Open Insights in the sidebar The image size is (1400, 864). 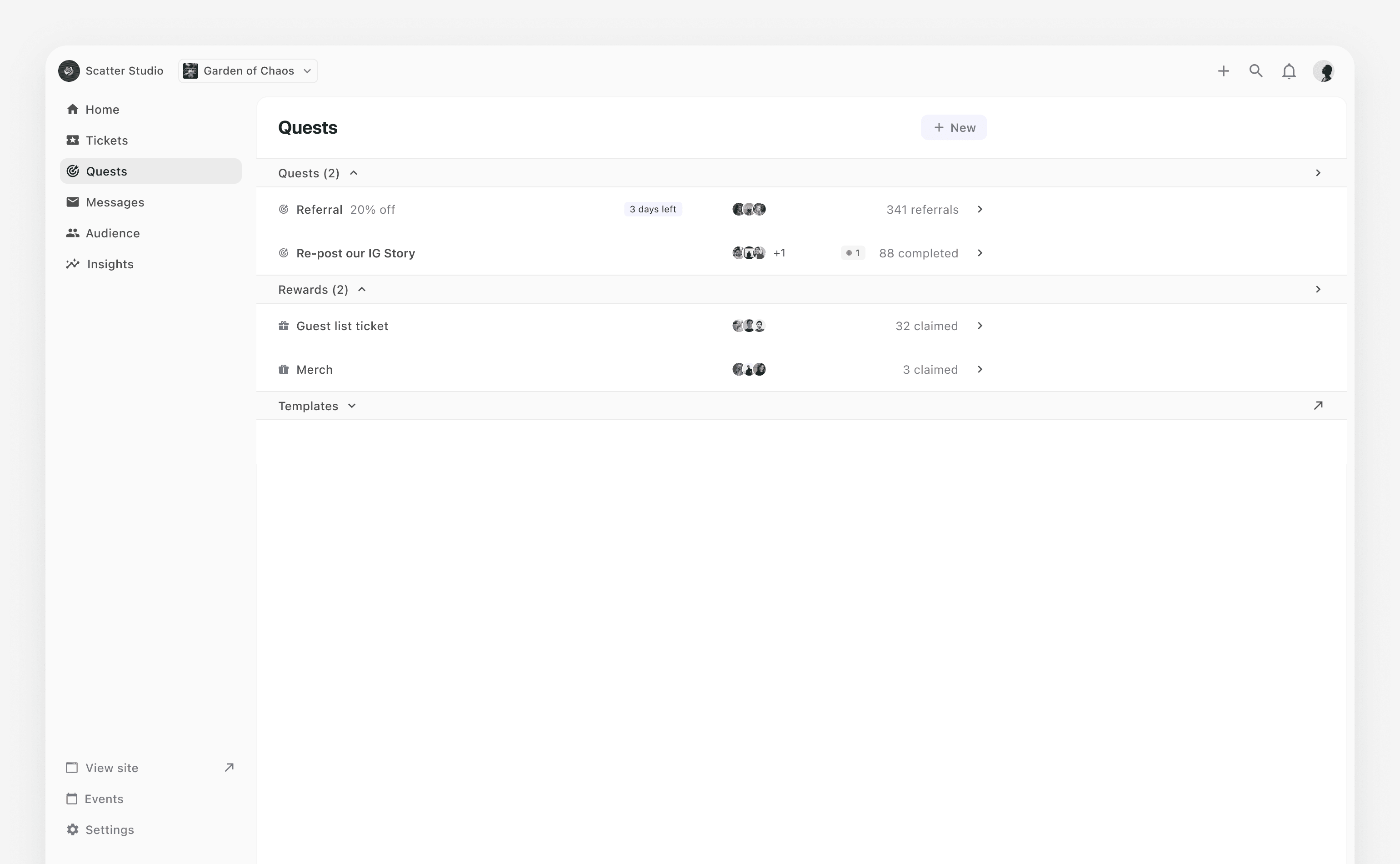110,264
